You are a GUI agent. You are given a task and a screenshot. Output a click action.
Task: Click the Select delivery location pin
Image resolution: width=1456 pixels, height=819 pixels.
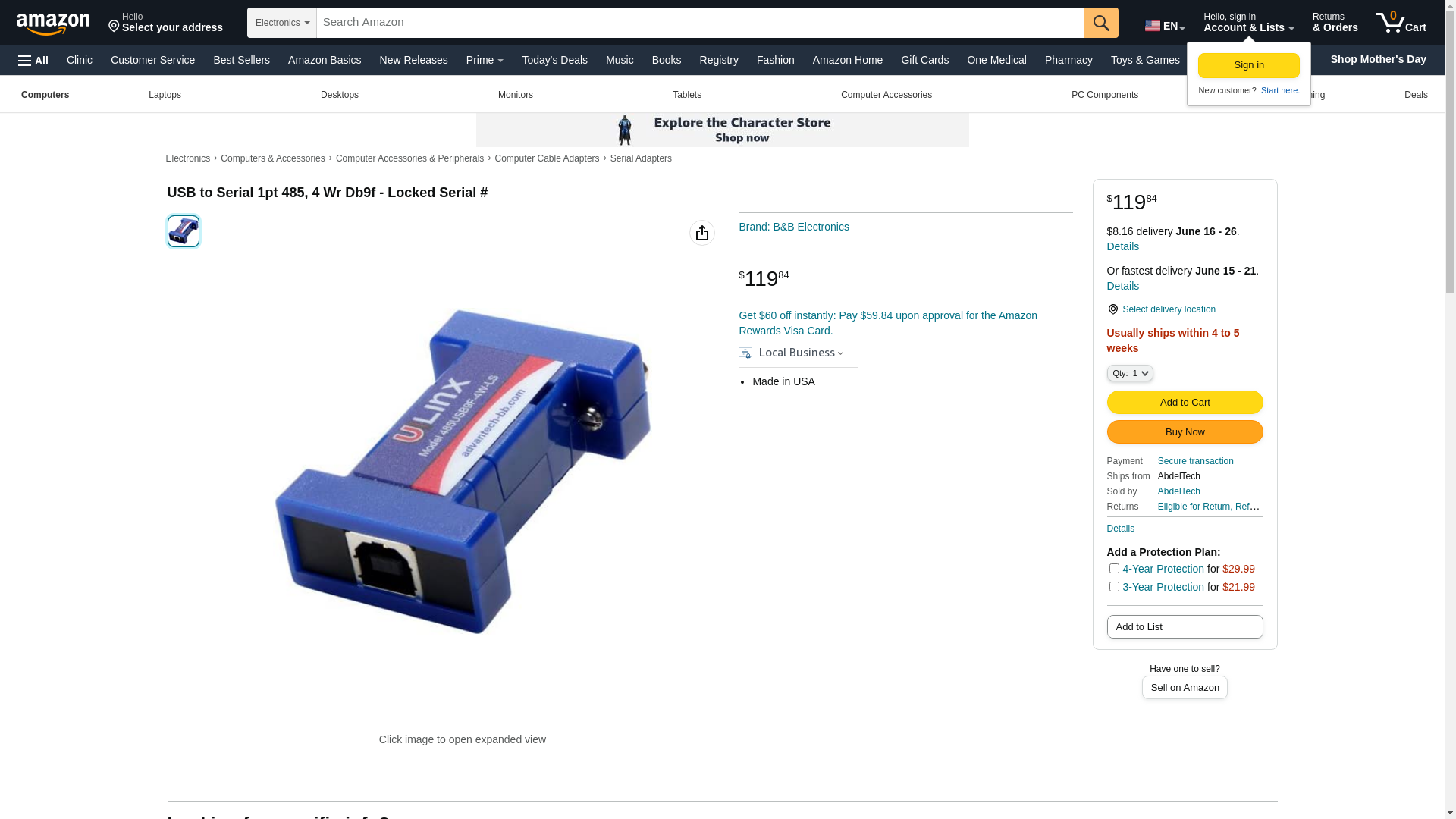[1112, 309]
